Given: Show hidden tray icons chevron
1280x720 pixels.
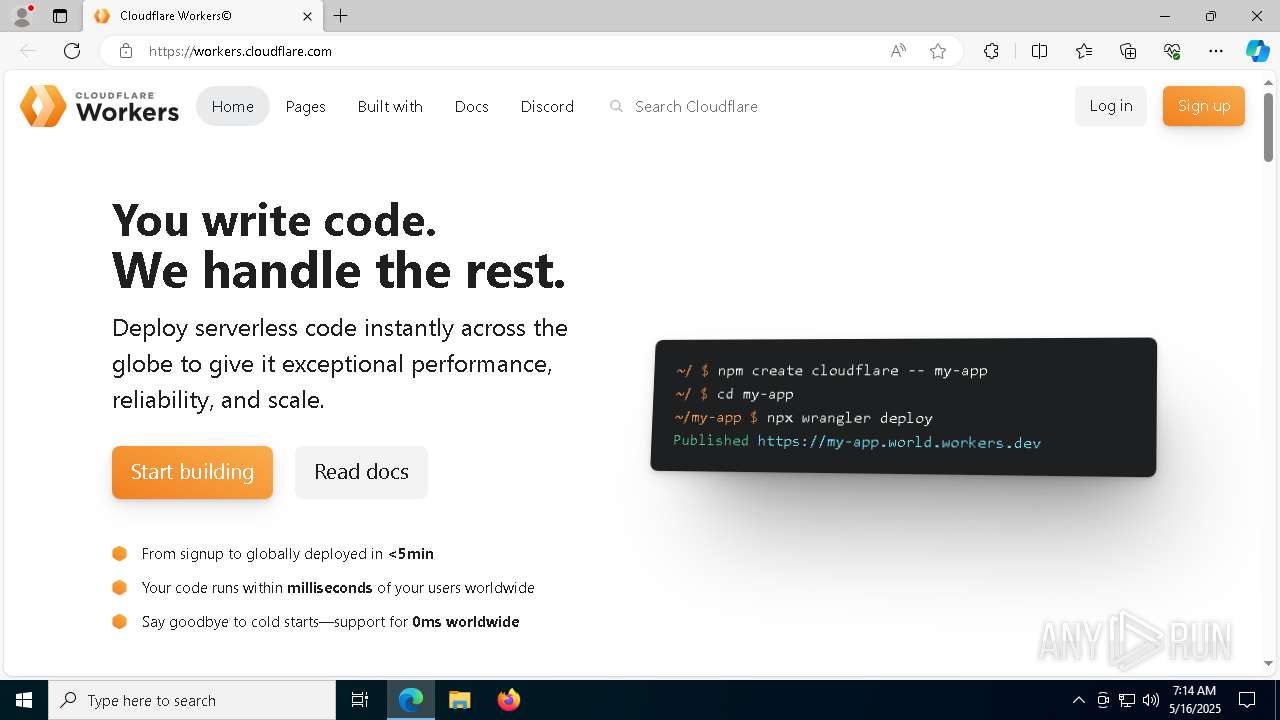Looking at the screenshot, I should [x=1078, y=700].
